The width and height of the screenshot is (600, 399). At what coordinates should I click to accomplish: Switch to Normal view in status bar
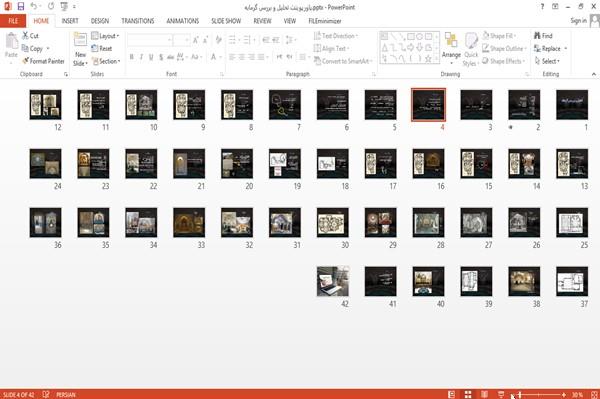click(x=452, y=394)
